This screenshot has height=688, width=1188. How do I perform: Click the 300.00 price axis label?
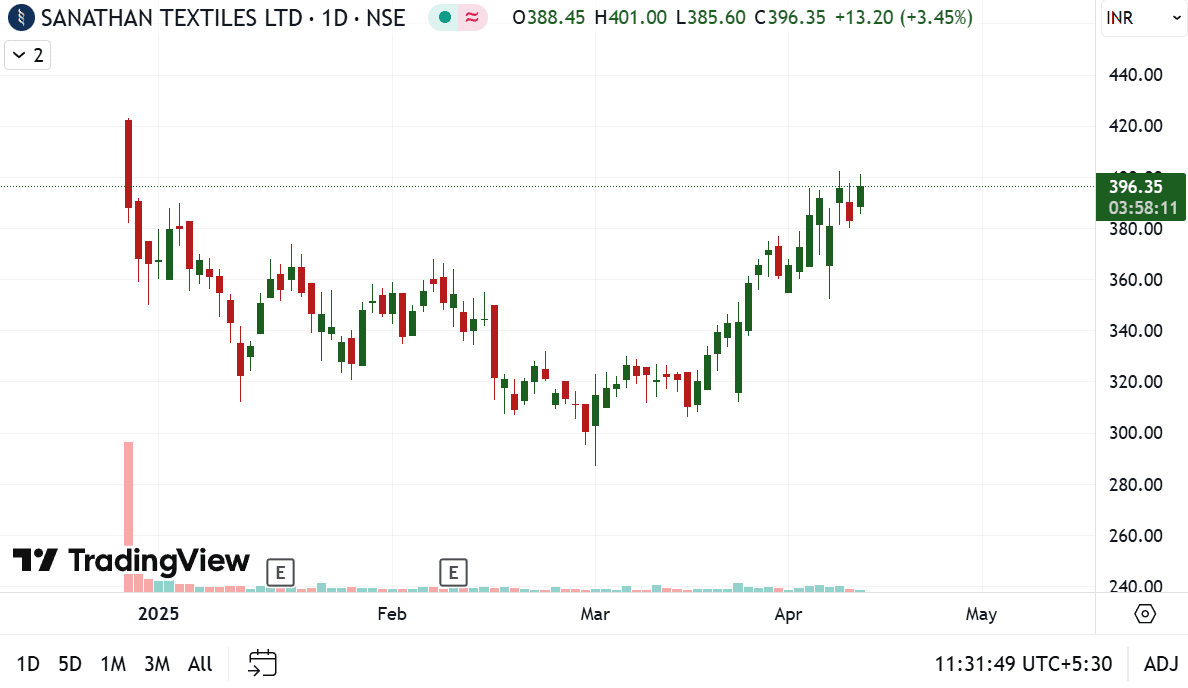click(1135, 433)
